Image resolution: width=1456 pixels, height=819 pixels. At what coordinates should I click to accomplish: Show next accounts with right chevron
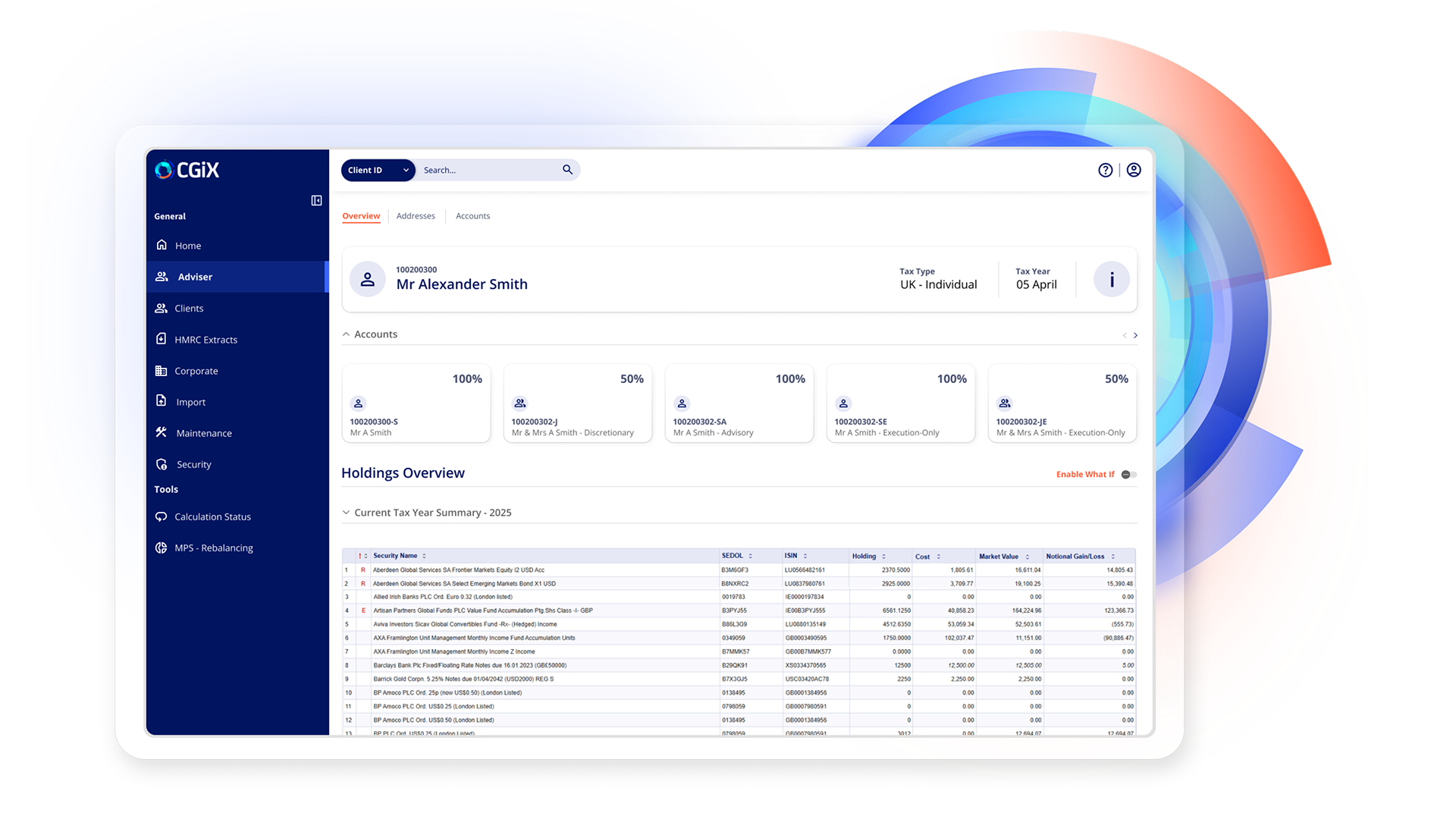tap(1135, 335)
